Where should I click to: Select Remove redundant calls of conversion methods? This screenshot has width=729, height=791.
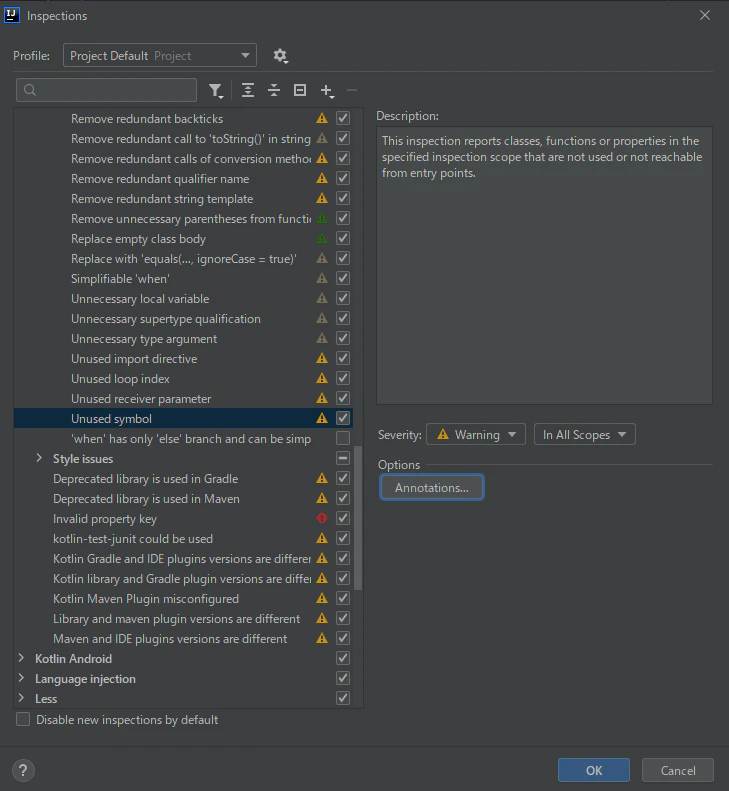183,158
